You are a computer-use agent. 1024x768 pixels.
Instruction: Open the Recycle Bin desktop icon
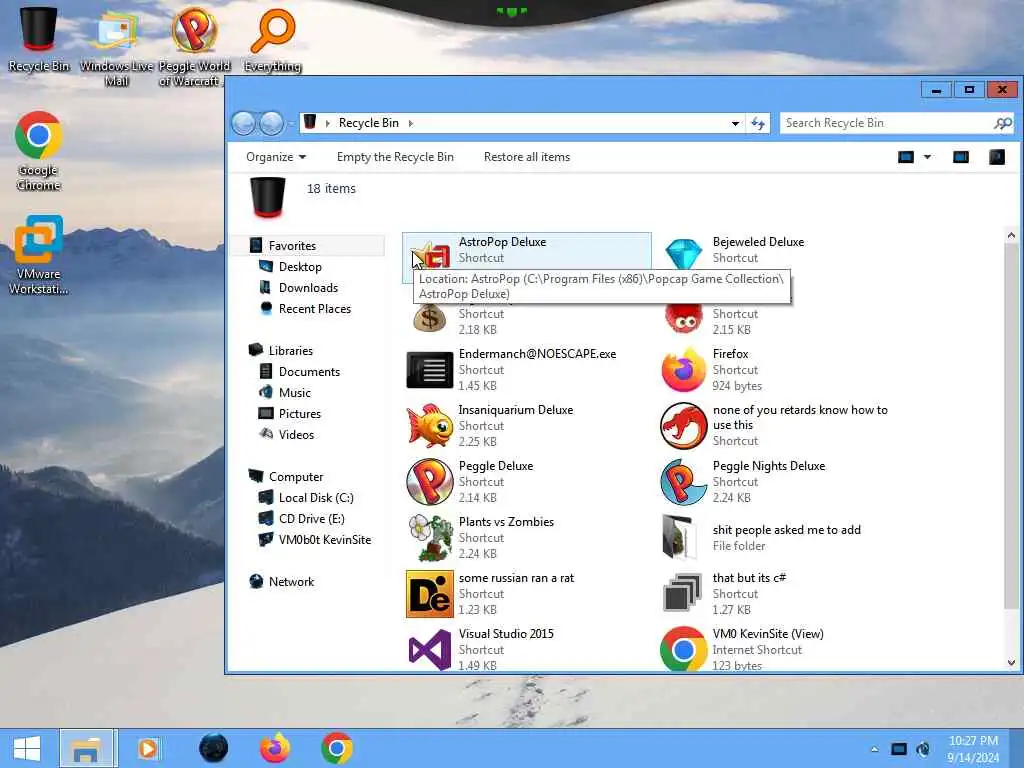tap(39, 38)
